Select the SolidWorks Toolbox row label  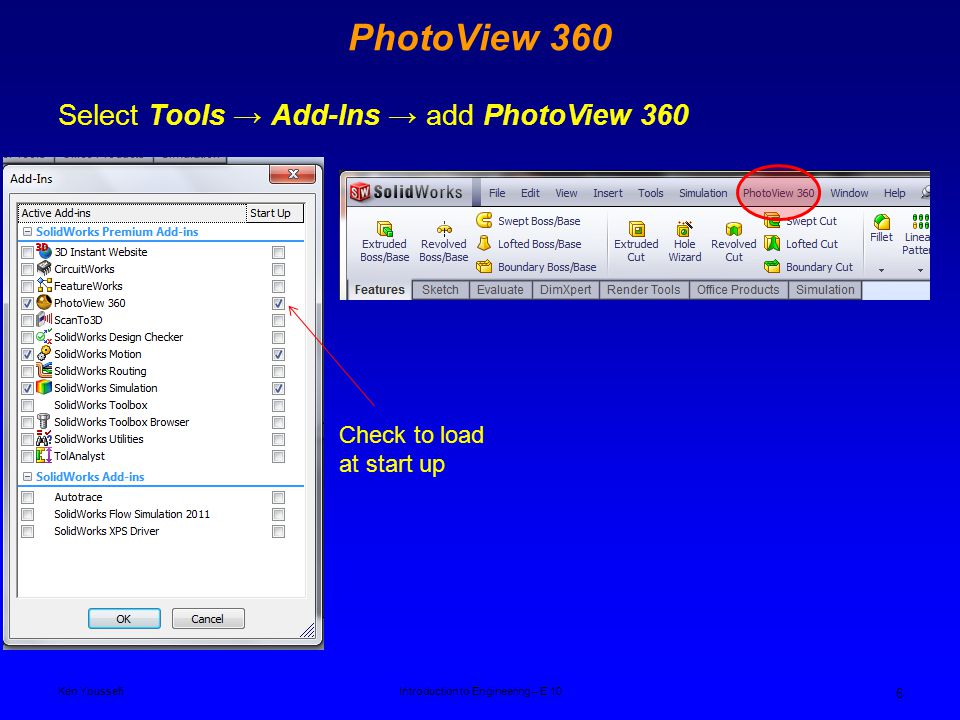pos(100,405)
